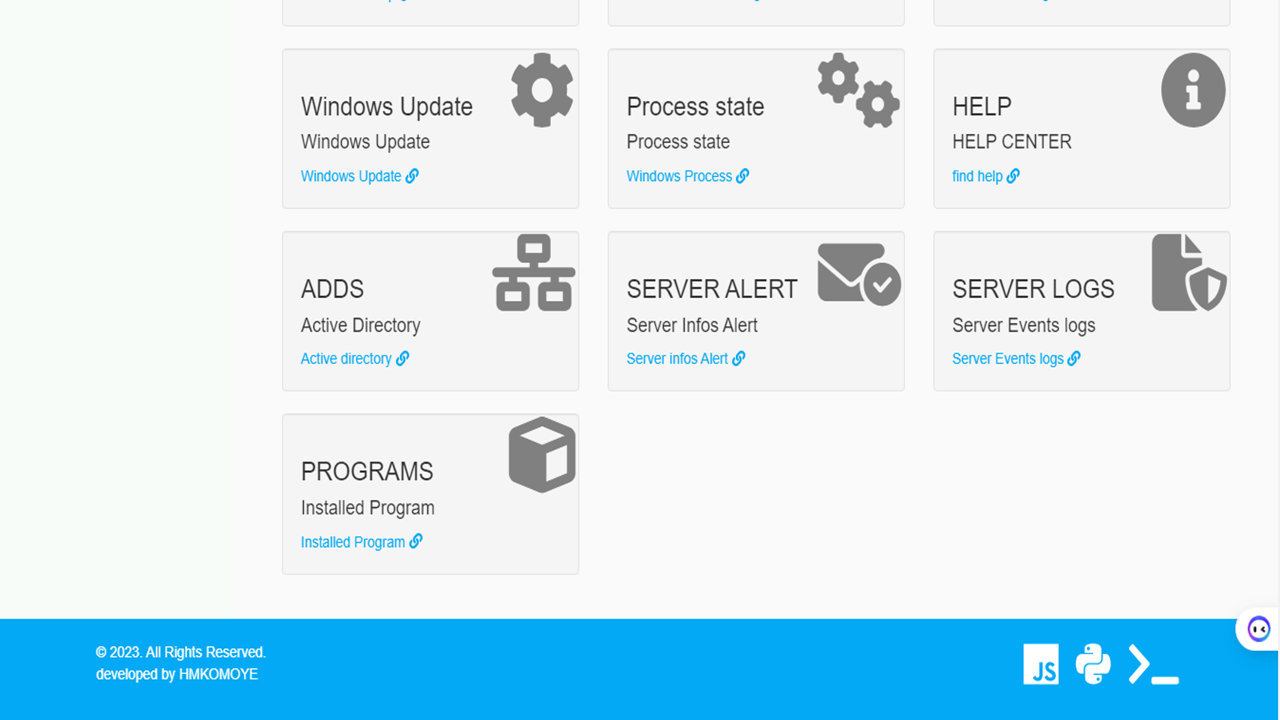
Task: Click the JavaScript logo in footer
Action: pos(1041,664)
